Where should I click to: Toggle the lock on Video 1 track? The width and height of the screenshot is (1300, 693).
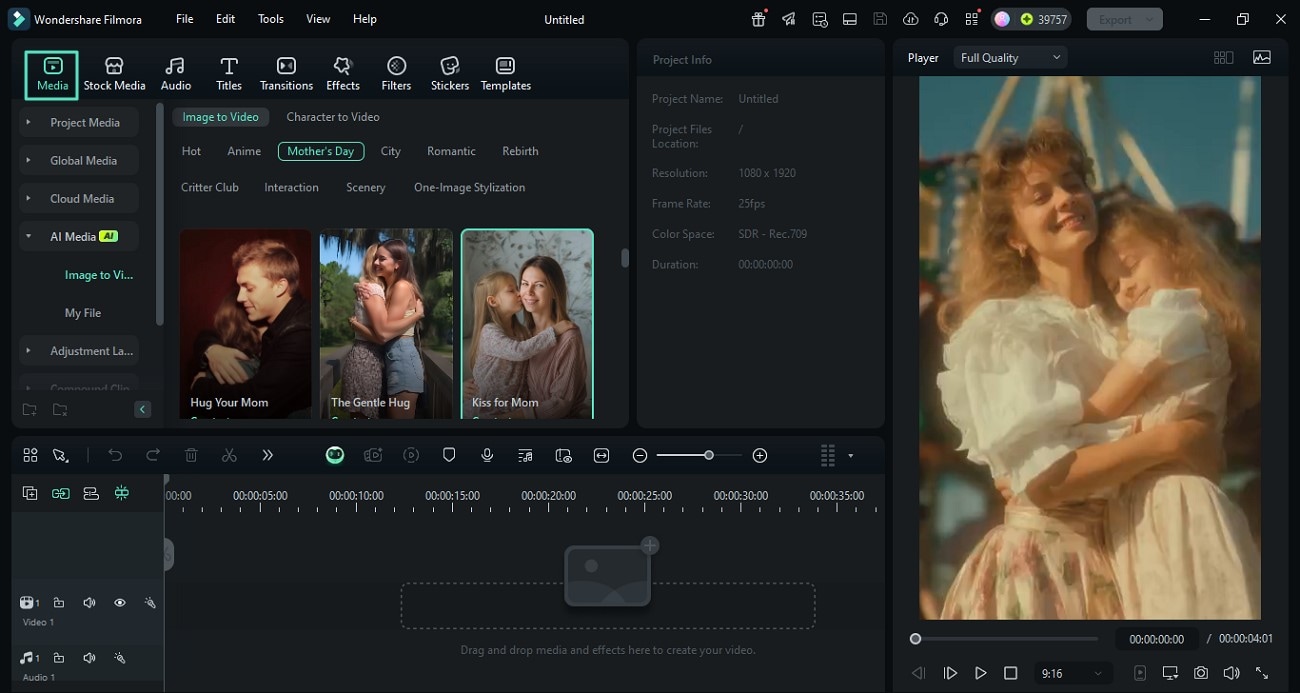[x=59, y=603]
